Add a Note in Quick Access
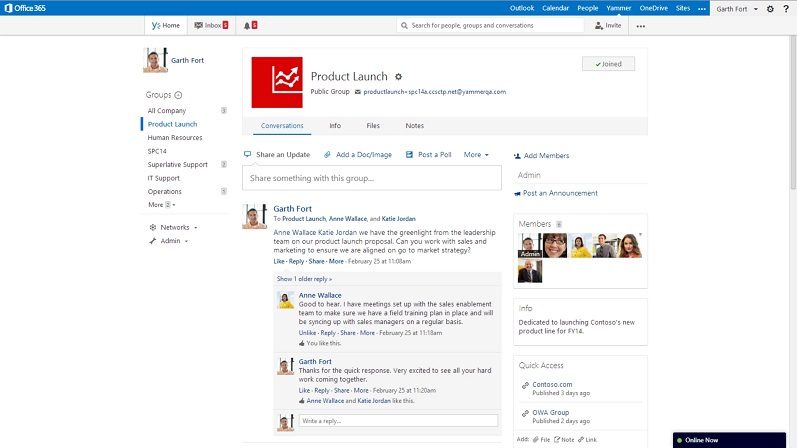Image resolution: width=797 pixels, height=448 pixels. tap(564, 439)
